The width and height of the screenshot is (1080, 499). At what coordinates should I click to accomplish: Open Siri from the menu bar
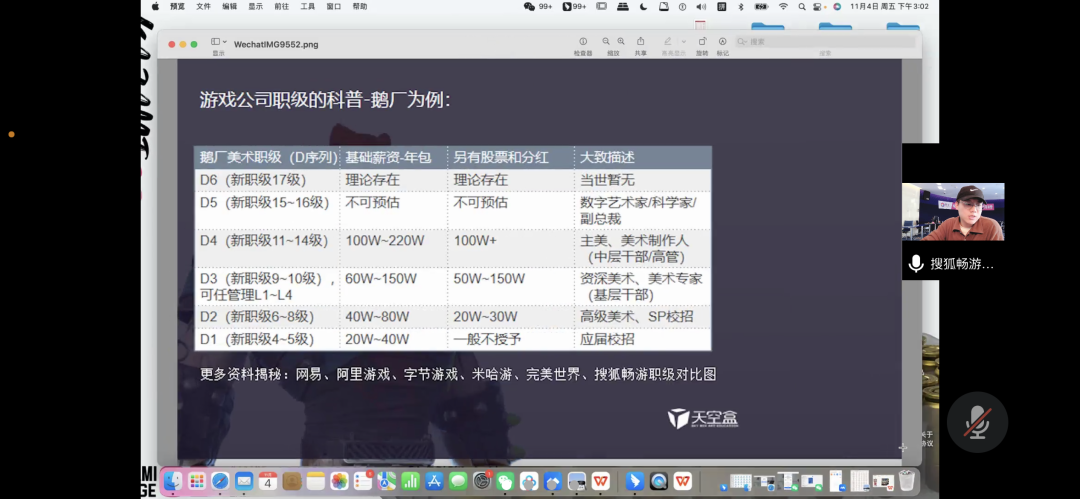tap(837, 6)
